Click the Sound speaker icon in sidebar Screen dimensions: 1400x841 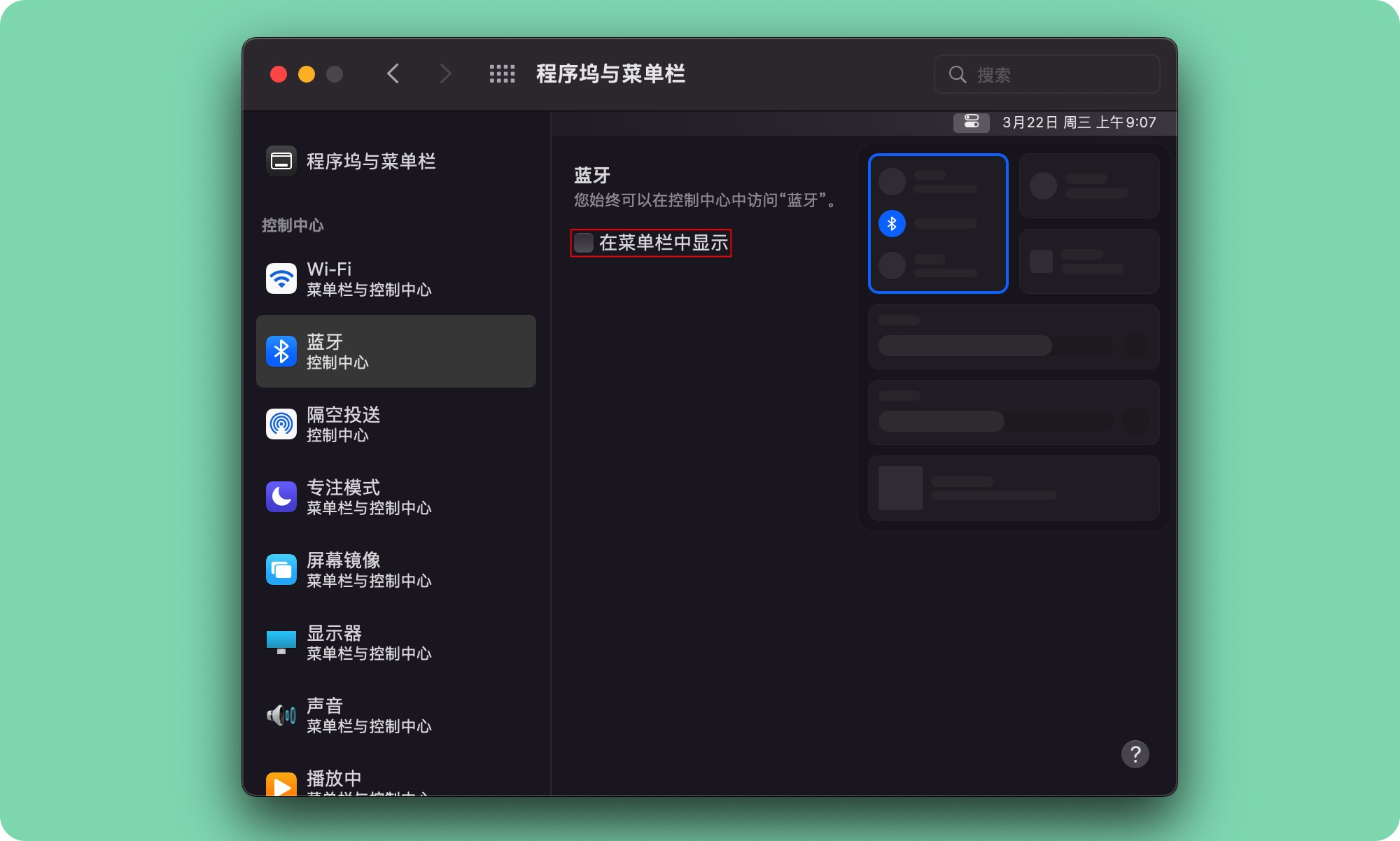(281, 715)
